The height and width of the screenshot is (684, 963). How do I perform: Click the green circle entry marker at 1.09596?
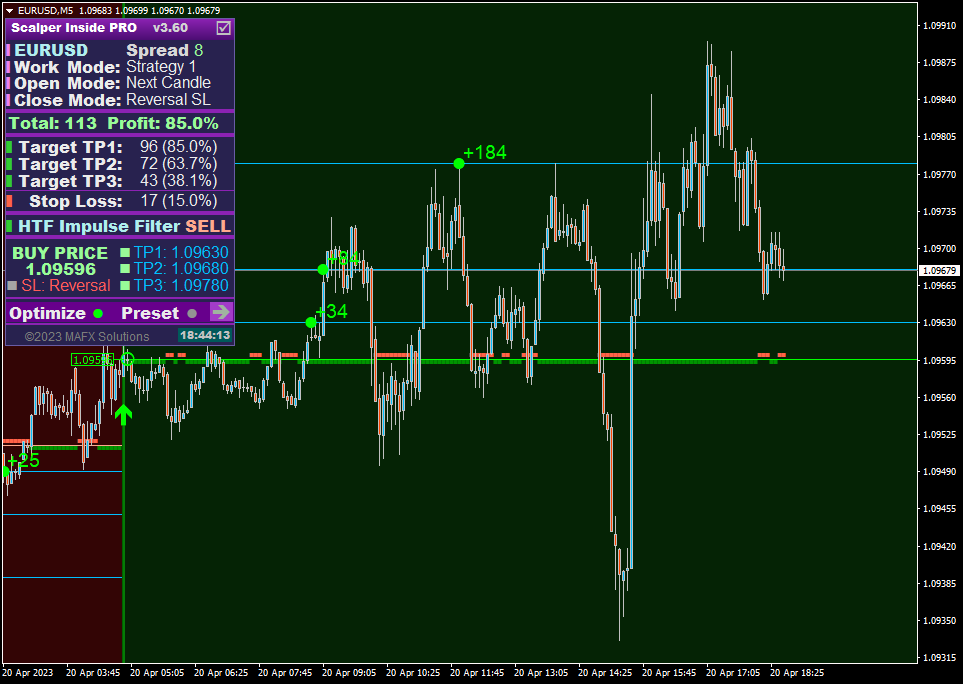click(x=127, y=359)
